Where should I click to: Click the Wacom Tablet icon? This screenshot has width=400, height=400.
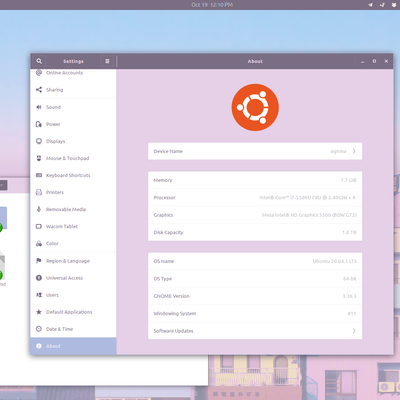click(x=39, y=226)
